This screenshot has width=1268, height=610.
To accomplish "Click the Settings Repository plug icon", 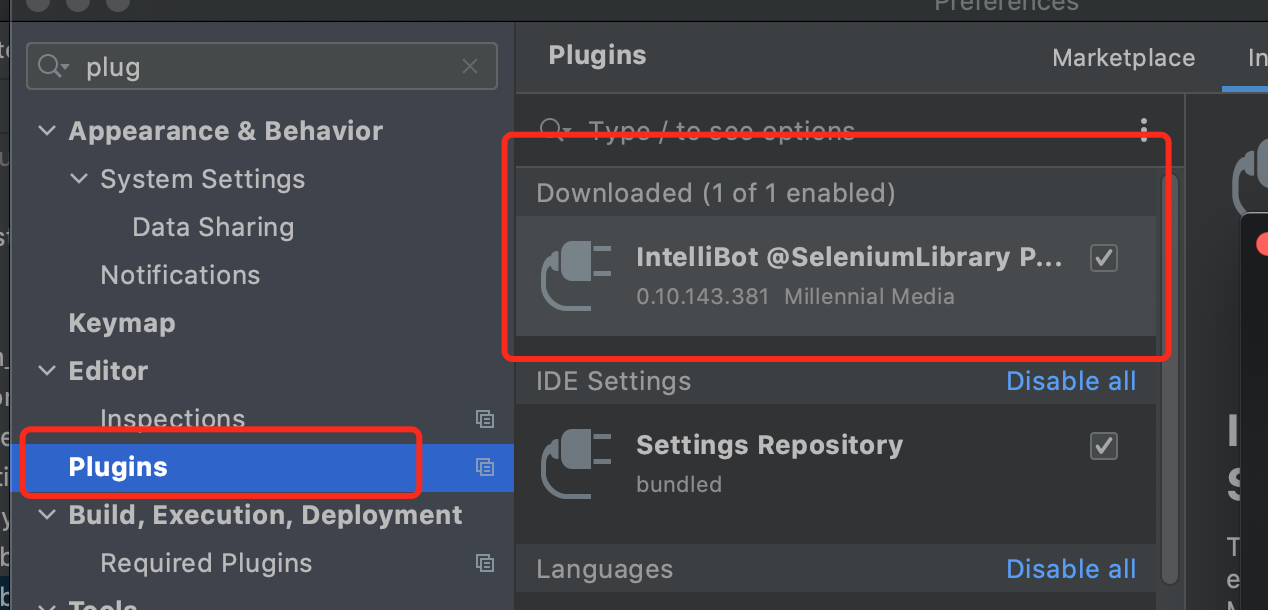I will pos(576,463).
